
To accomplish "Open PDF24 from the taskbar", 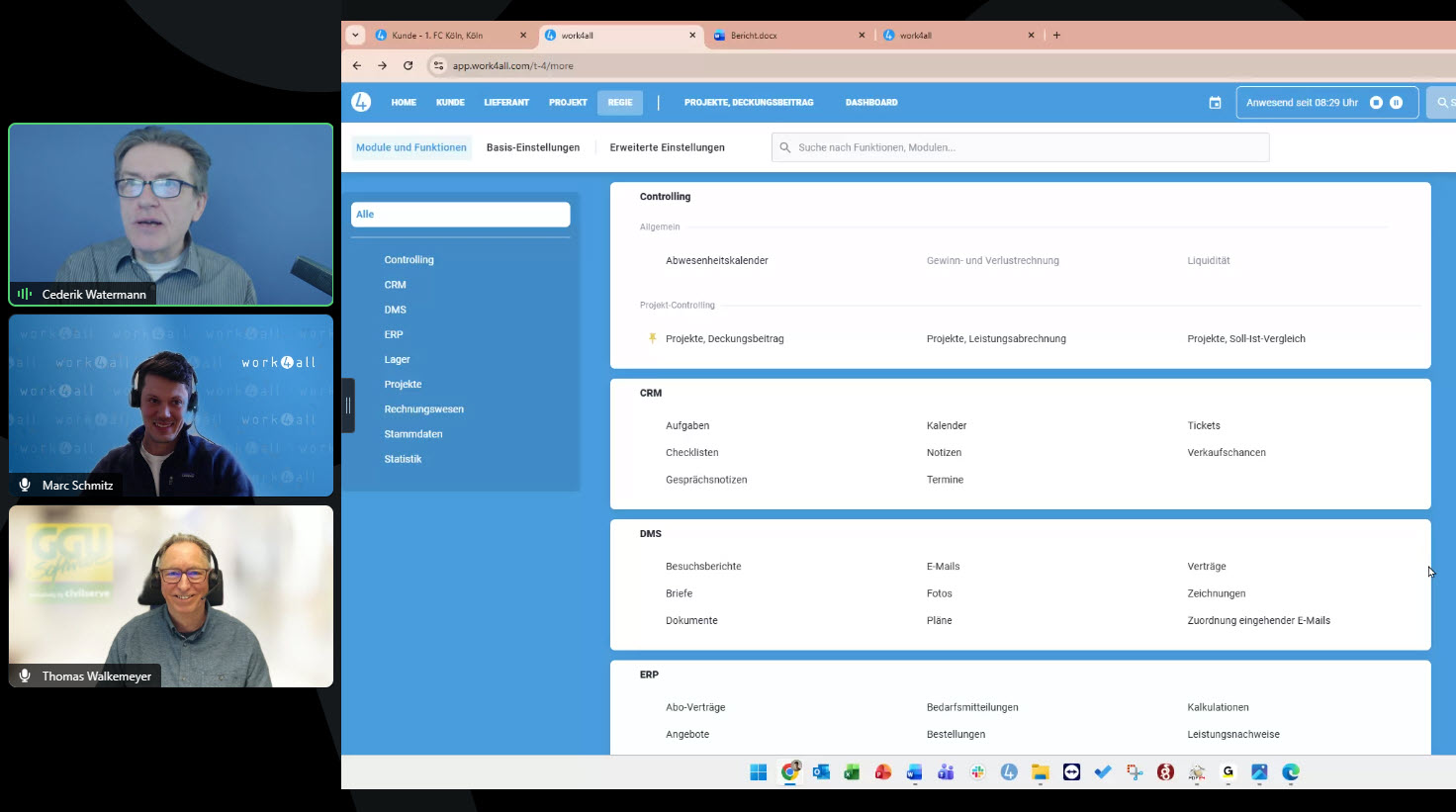I will point(1197,772).
